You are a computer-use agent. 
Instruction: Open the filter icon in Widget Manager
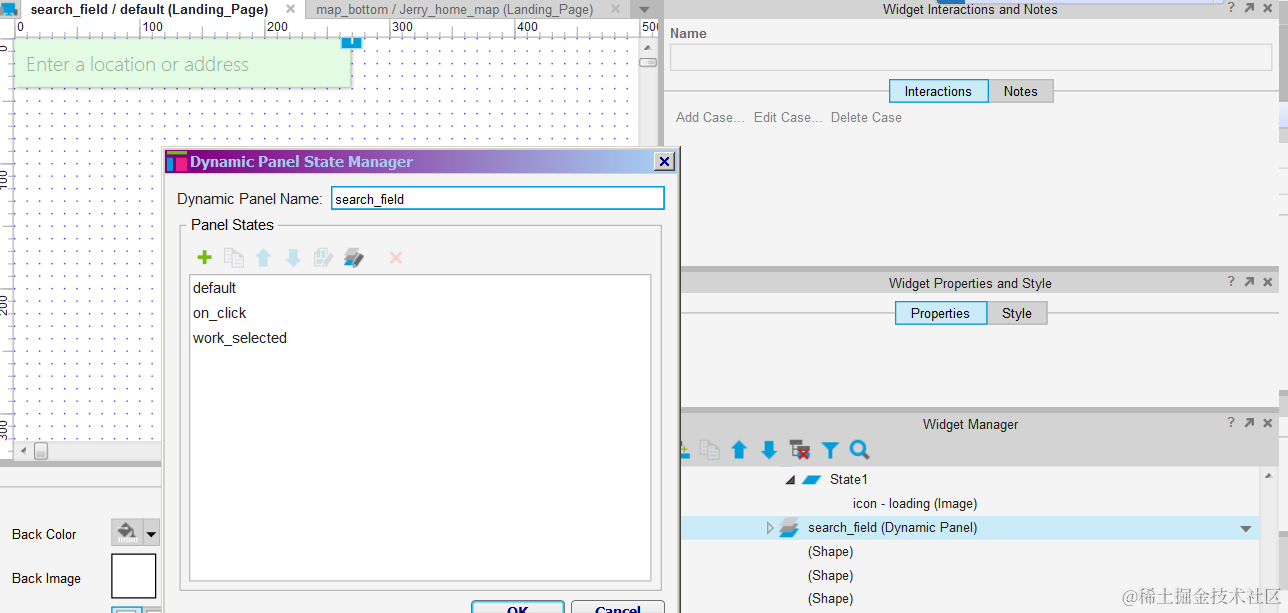(x=830, y=450)
